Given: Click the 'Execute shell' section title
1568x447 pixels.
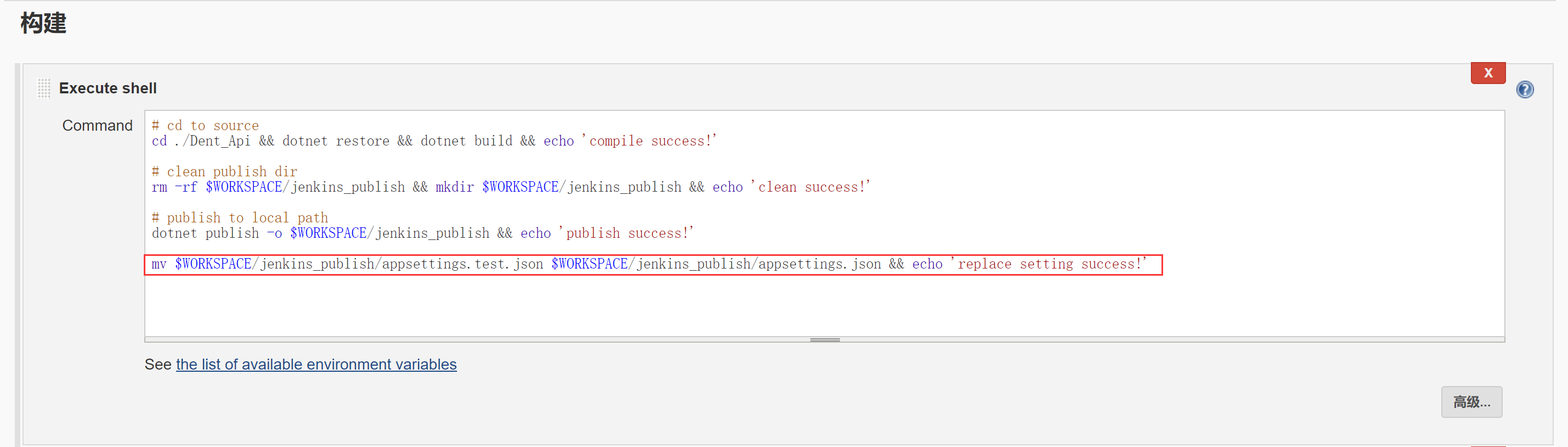Looking at the screenshot, I should click(108, 88).
